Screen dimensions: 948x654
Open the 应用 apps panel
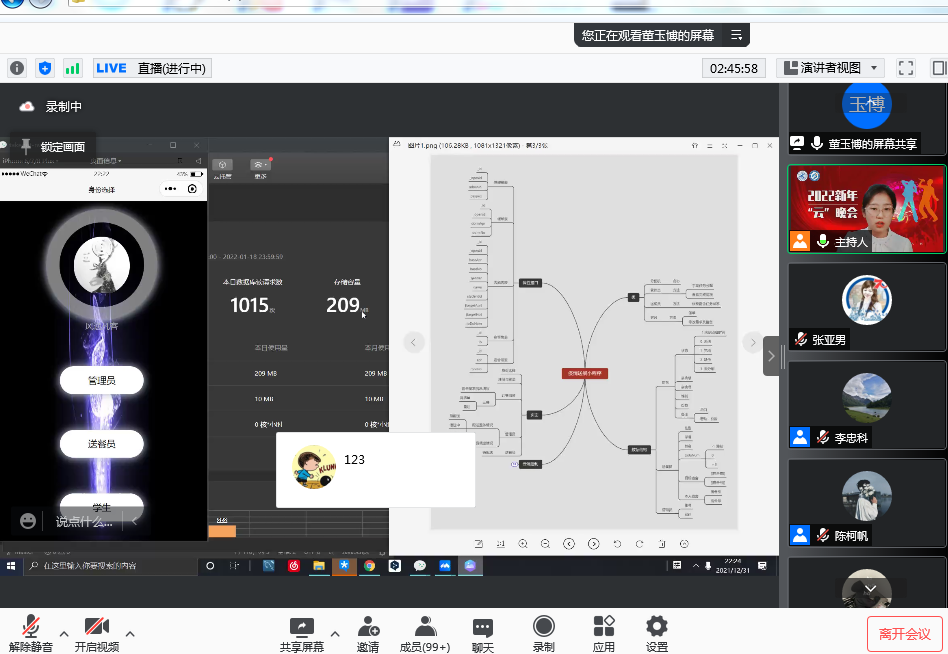point(604,633)
